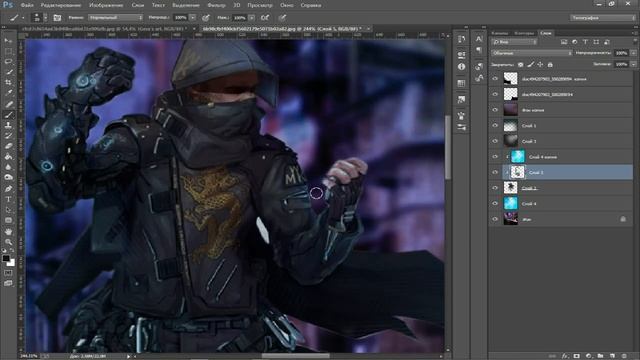Select the Zoom tool

[8, 242]
